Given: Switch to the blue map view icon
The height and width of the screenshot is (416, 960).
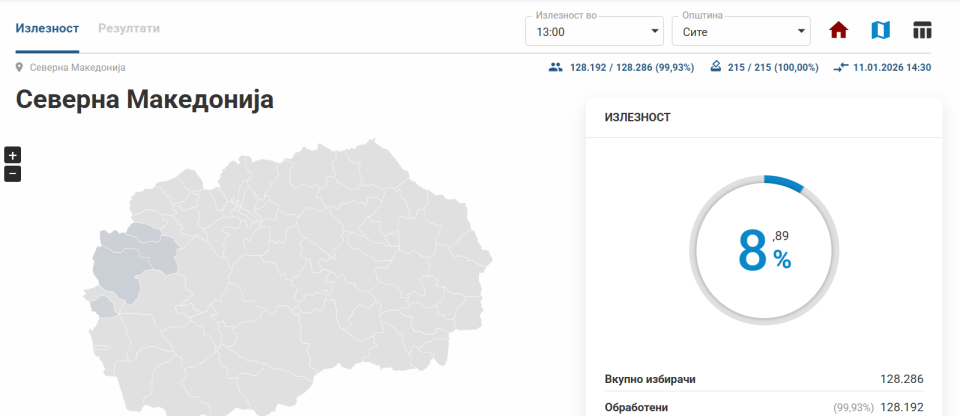Looking at the screenshot, I should point(880,30).
